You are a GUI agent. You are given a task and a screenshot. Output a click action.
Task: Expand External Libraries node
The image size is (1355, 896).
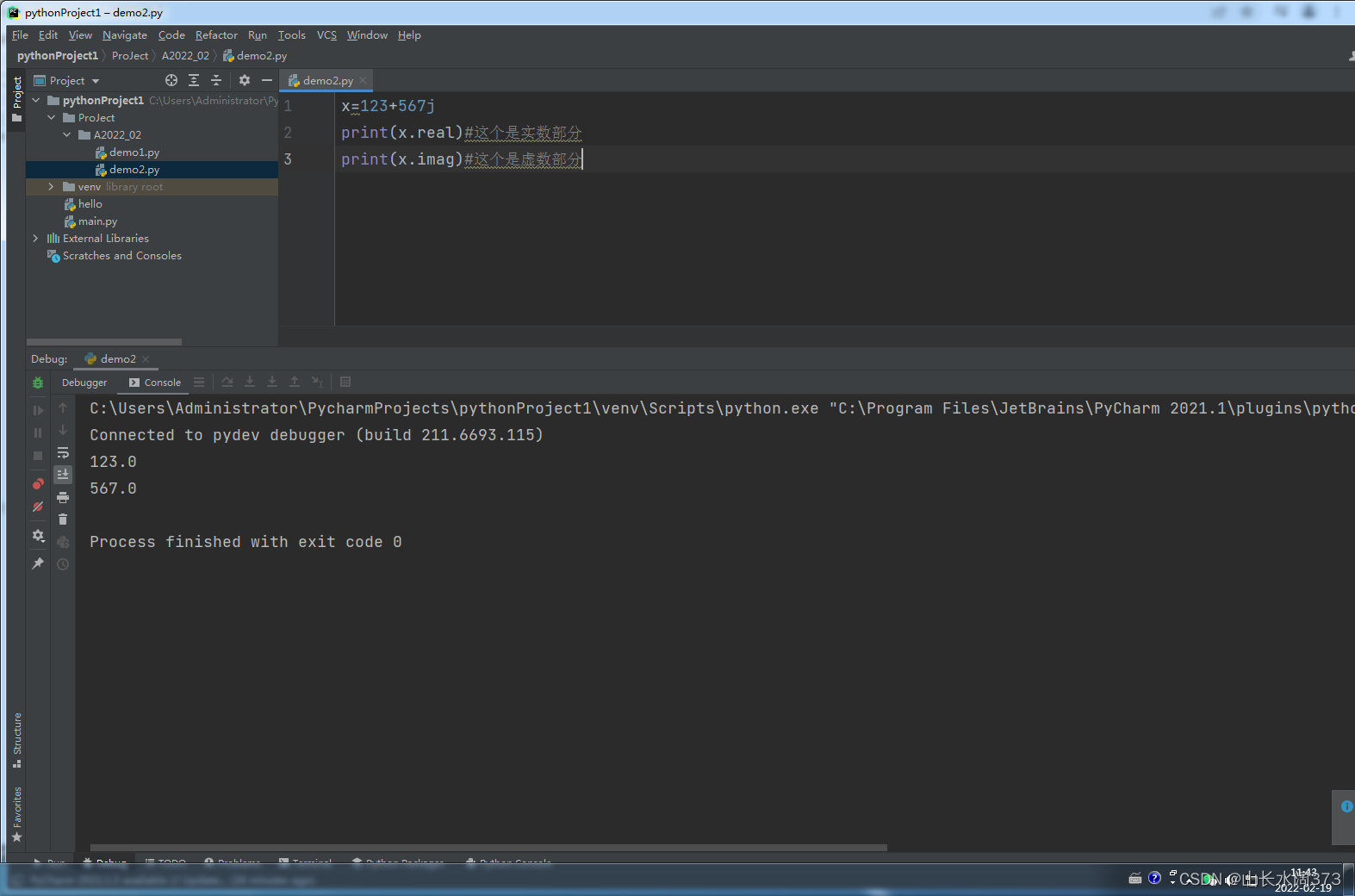[x=36, y=239]
